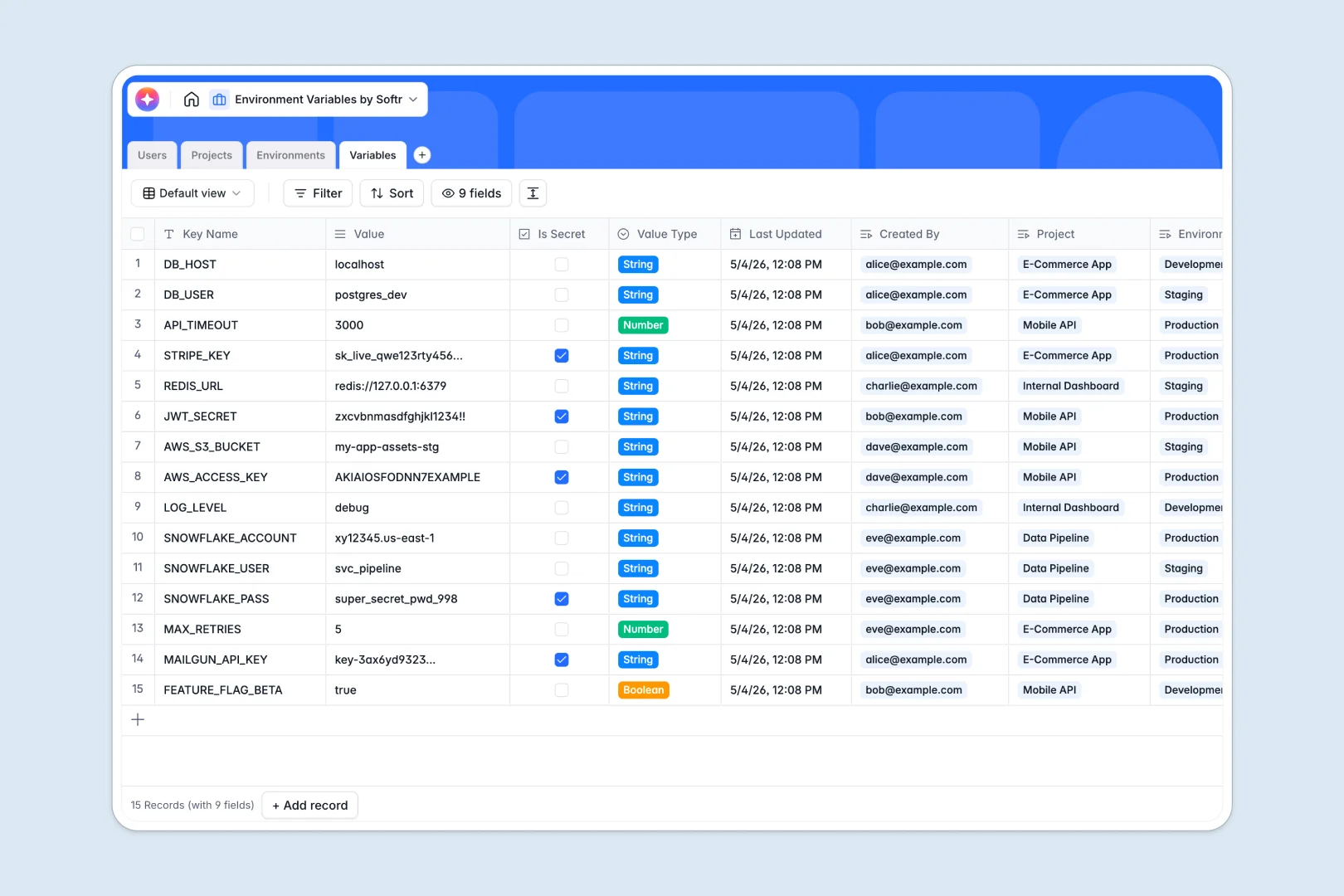This screenshot has height=896, width=1344.
Task: Open the Sort button
Action: tap(392, 193)
